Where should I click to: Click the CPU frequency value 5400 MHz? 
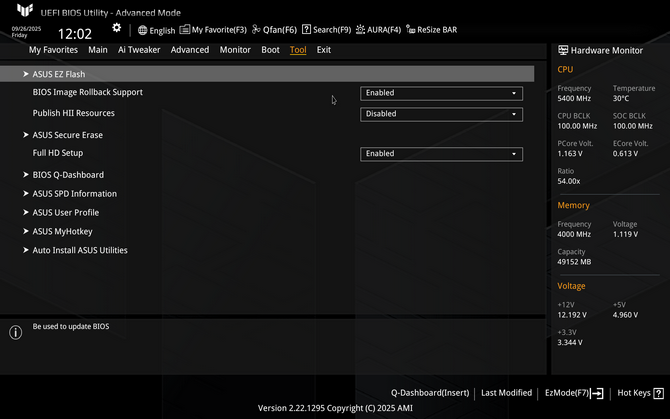tap(574, 99)
